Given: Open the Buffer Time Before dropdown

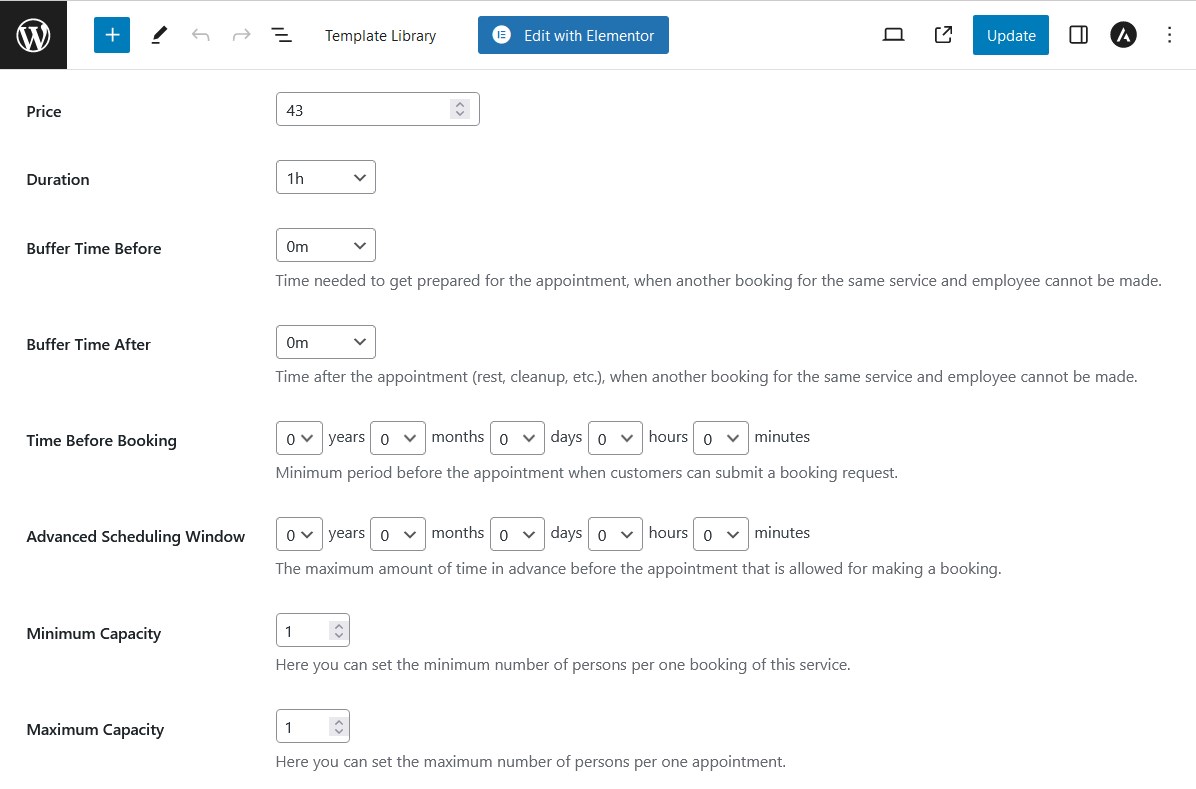Looking at the screenshot, I should pyautogui.click(x=326, y=246).
